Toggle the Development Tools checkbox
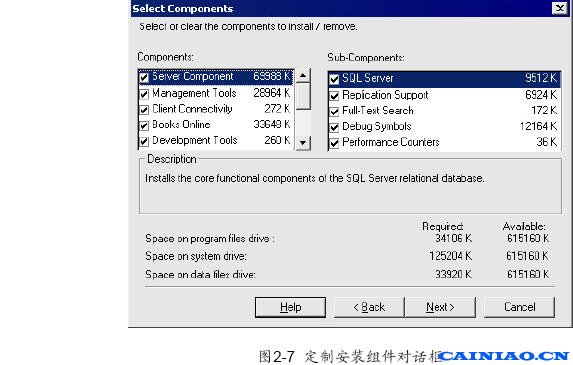The image size is (573, 365). click(x=144, y=141)
